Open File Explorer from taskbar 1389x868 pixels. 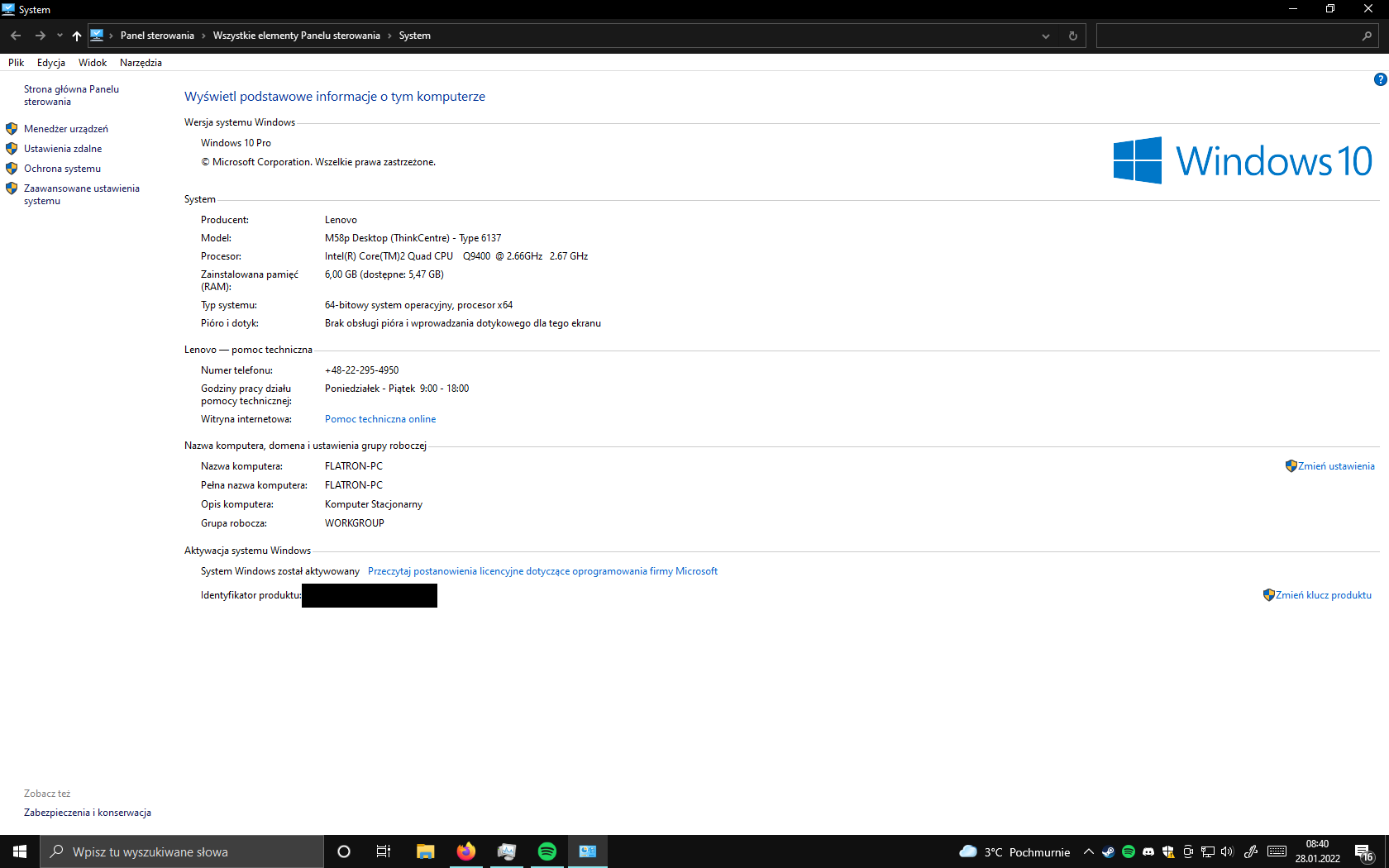(425, 851)
